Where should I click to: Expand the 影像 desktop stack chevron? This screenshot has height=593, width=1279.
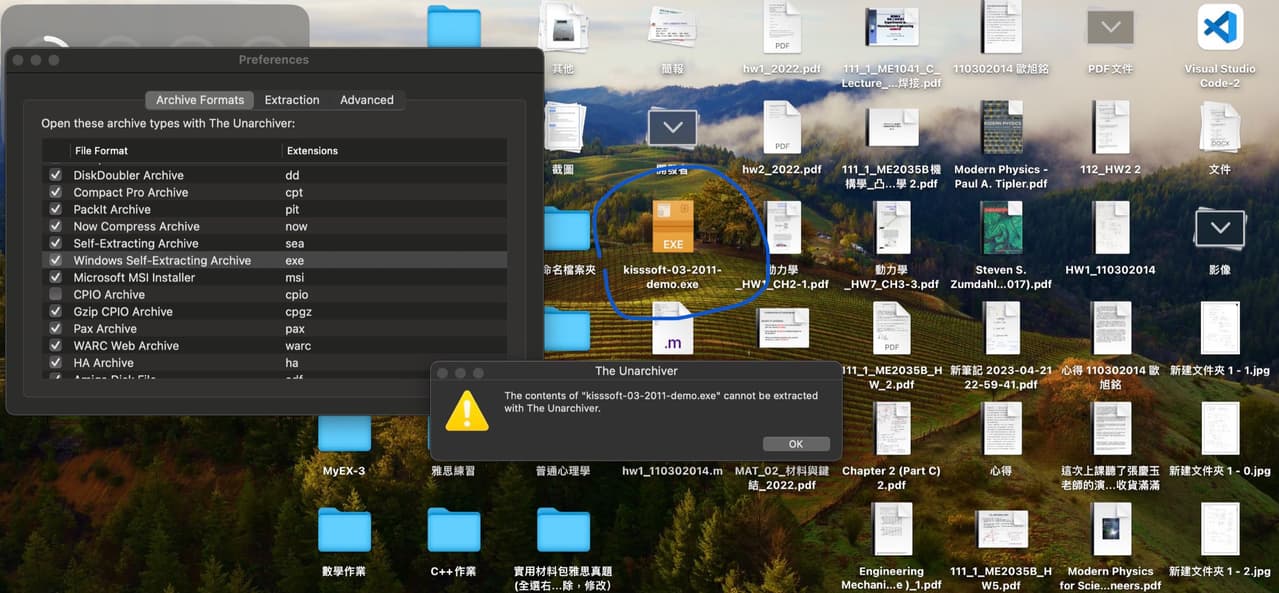coord(1219,230)
